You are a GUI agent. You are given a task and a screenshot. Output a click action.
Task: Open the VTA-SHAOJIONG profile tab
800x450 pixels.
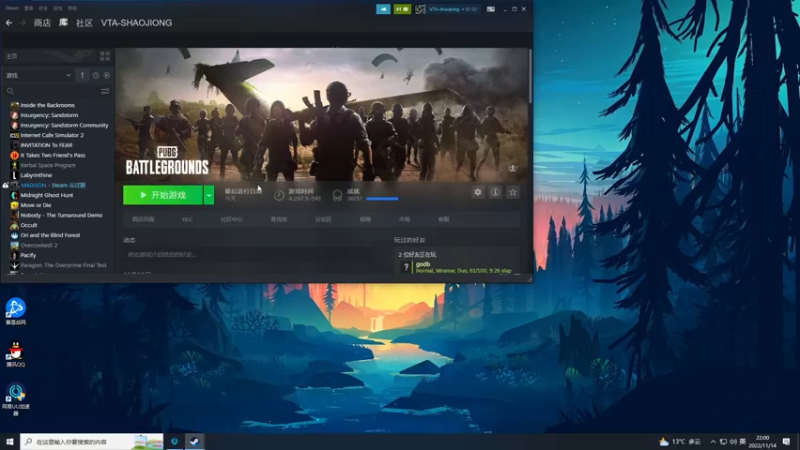136,23
